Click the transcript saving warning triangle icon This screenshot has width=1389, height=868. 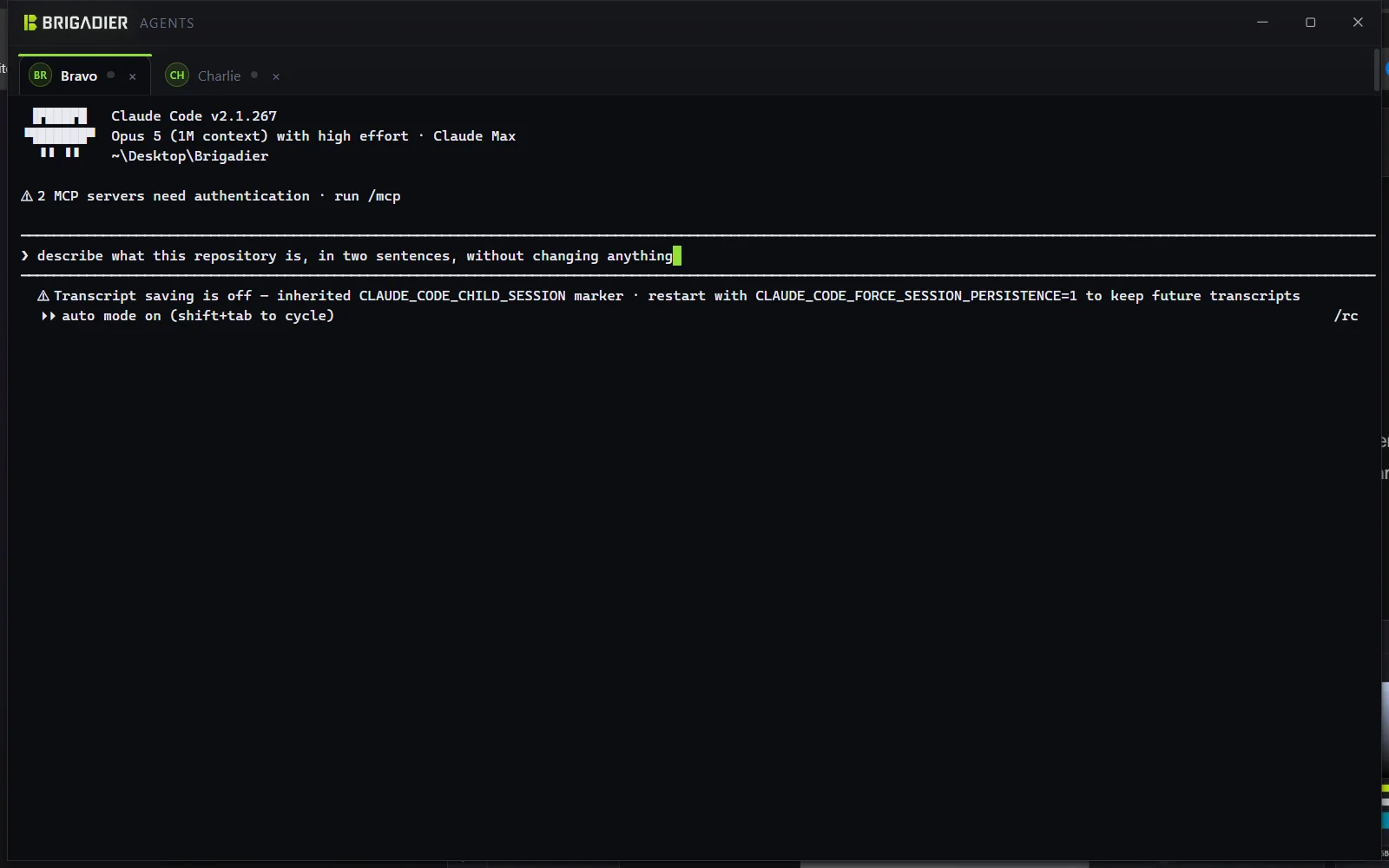click(43, 296)
